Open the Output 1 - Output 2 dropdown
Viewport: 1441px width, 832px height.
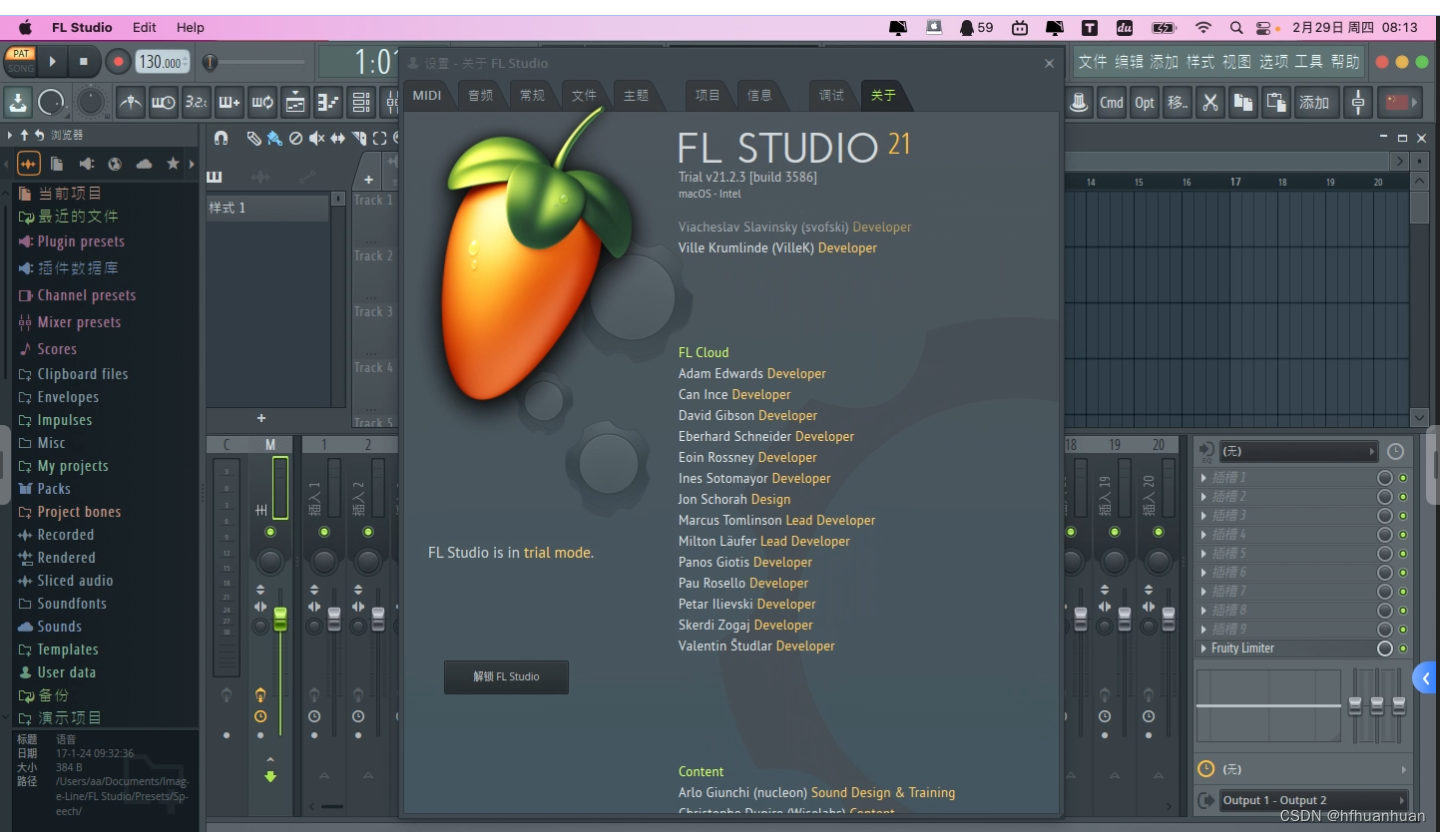click(x=1314, y=800)
